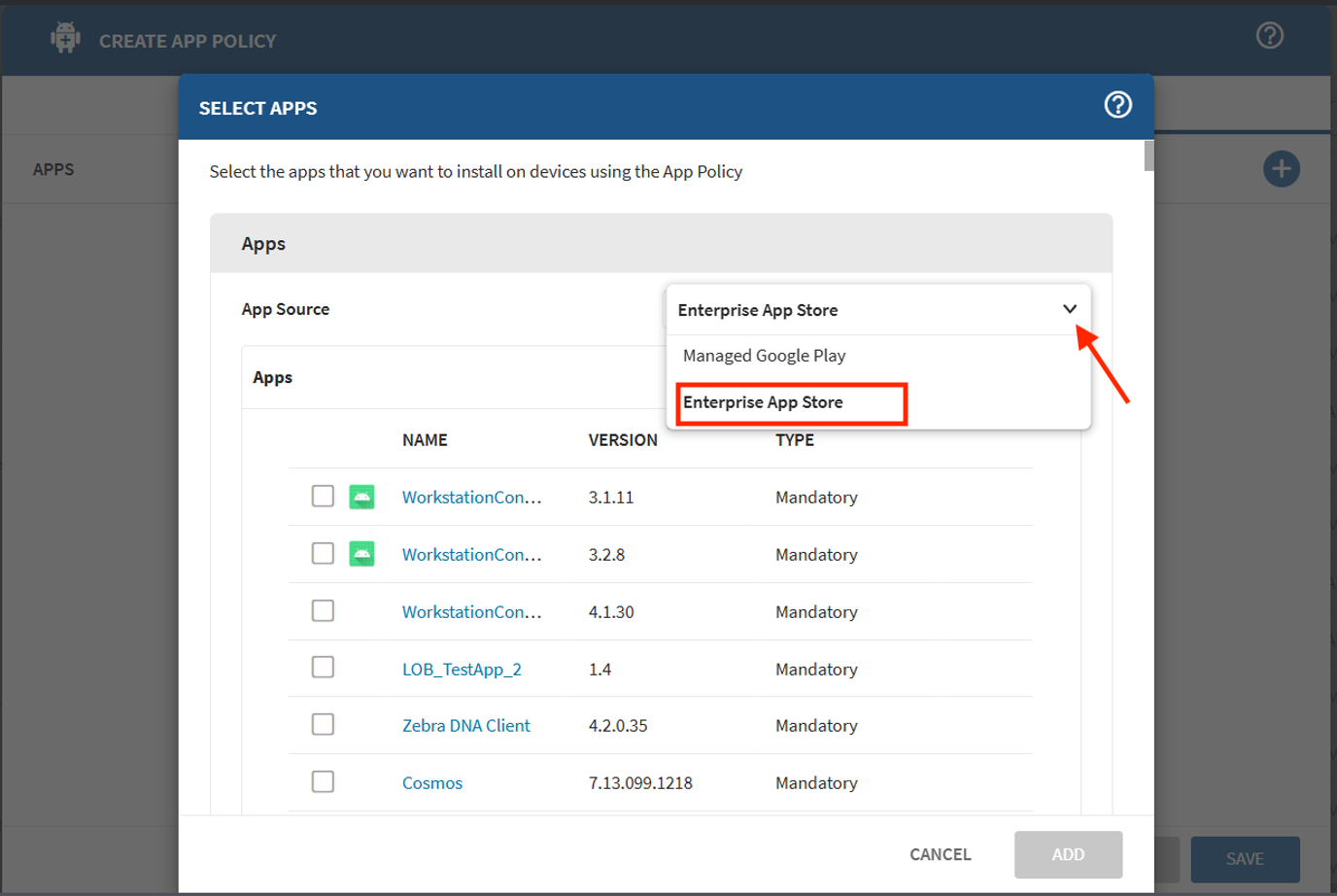This screenshot has width=1337, height=896.
Task: Open the WorkstationCon link for version 3.2.8
Action: (472, 555)
